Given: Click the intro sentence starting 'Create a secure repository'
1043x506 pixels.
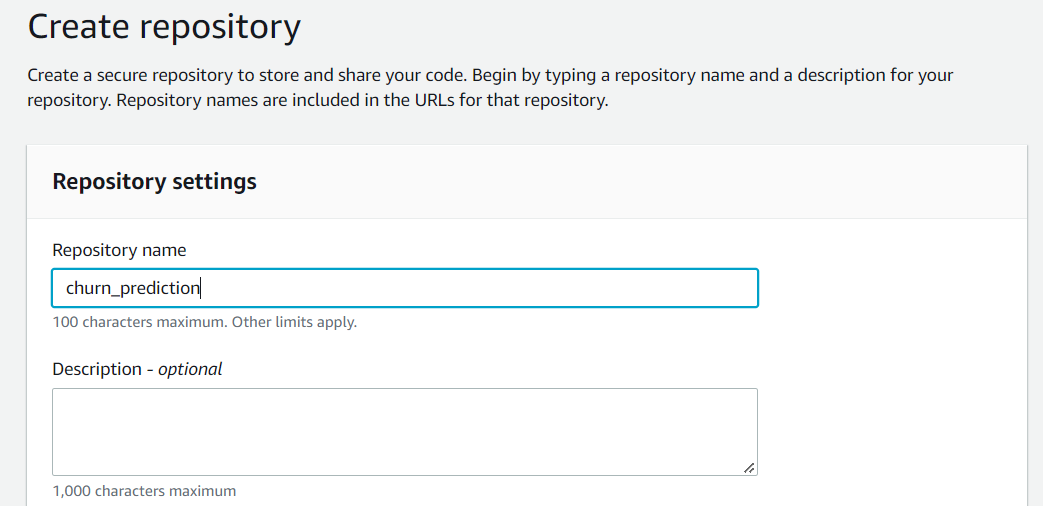Looking at the screenshot, I should point(249,75).
